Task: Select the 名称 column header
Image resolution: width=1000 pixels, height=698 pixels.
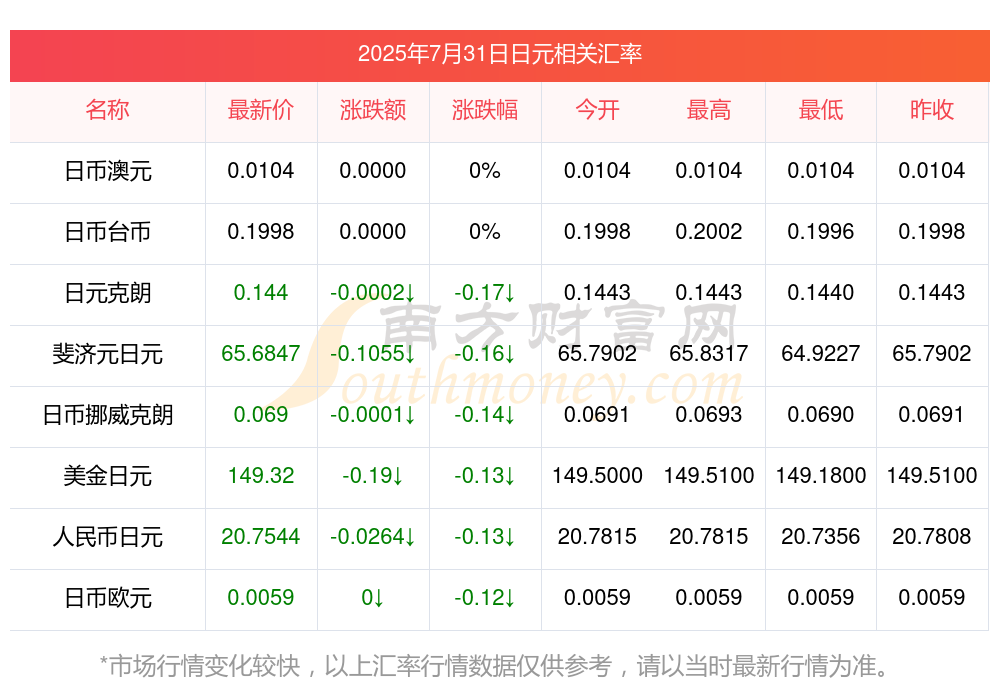Action: (x=108, y=110)
